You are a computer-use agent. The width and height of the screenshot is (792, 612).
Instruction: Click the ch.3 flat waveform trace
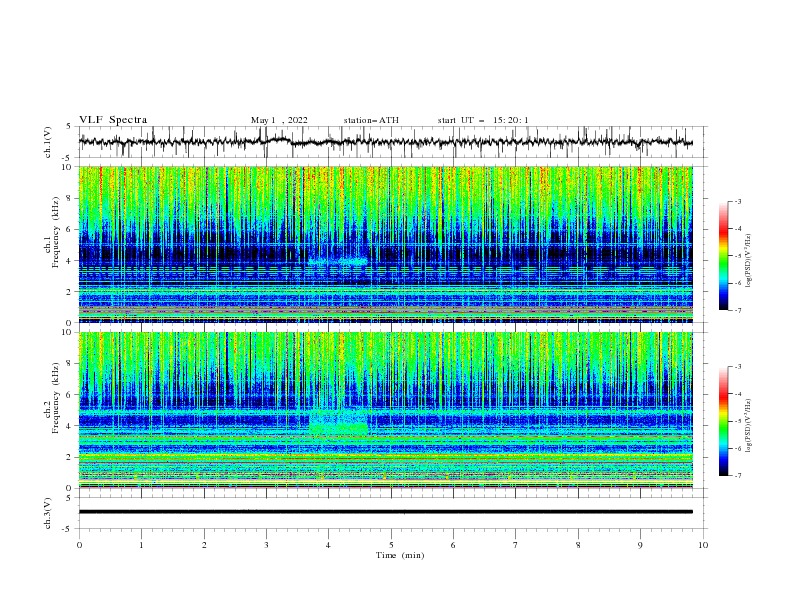385,512
